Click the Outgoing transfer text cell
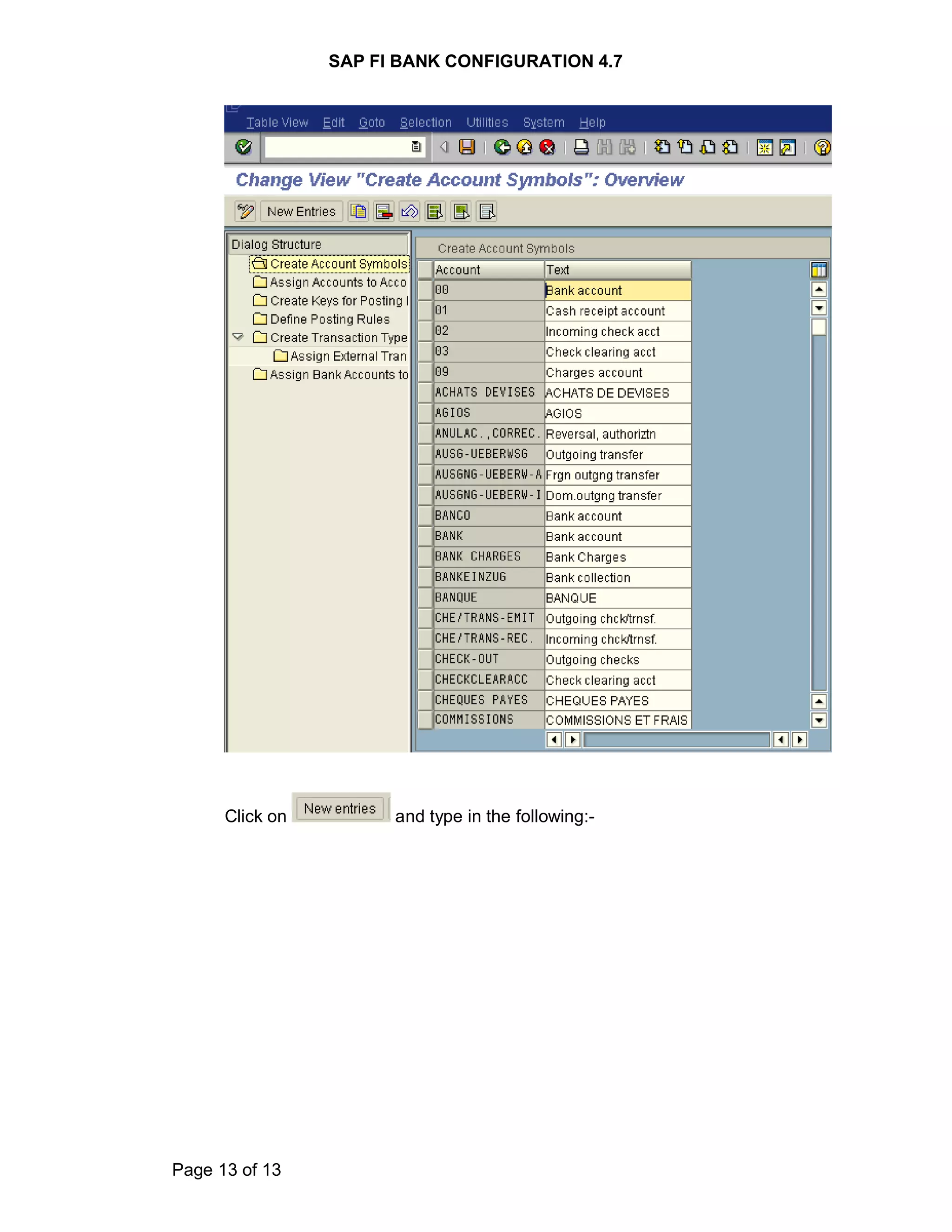This screenshot has height=1232, width=952. coord(618,455)
